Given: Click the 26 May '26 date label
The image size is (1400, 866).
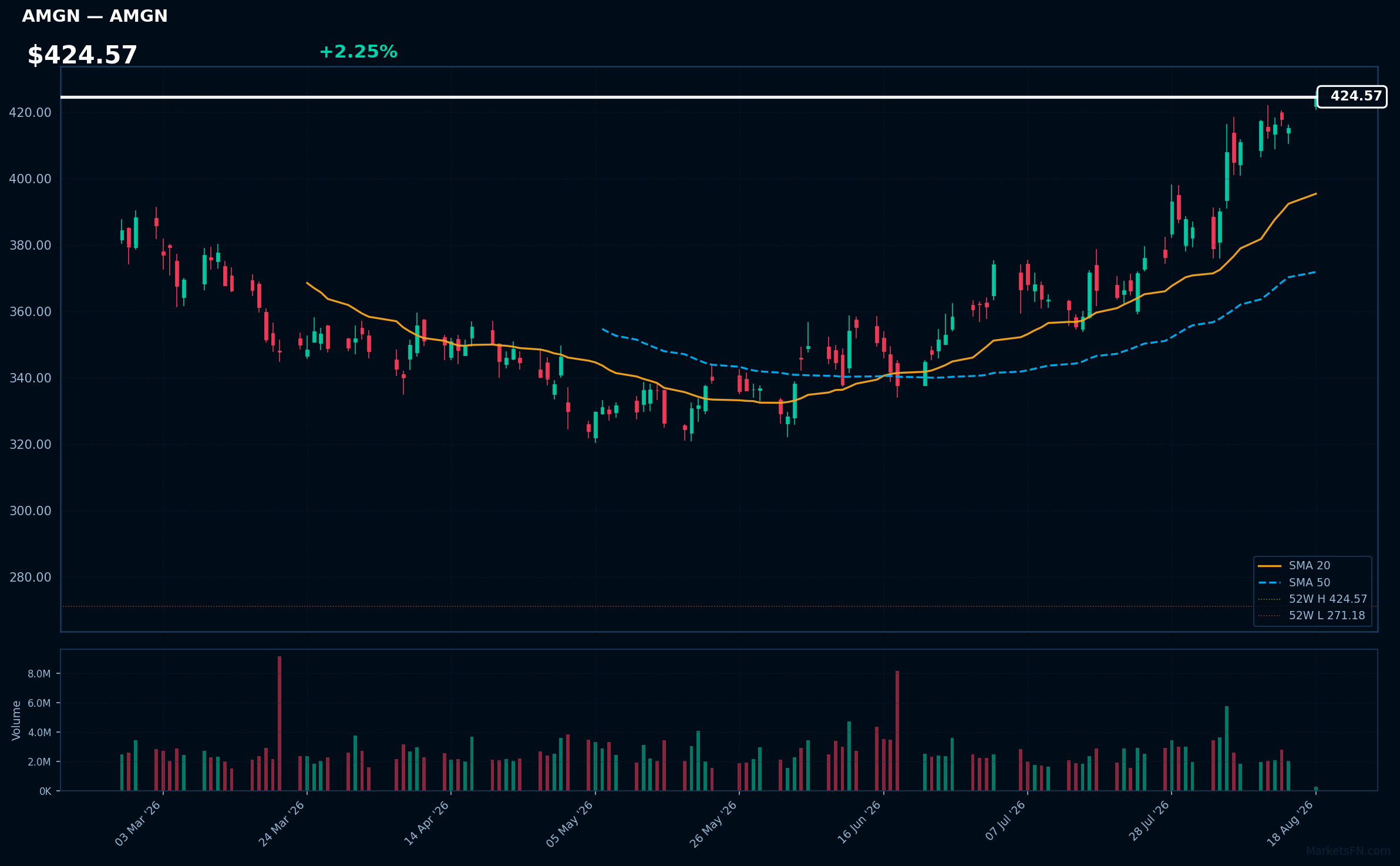Looking at the screenshot, I should tap(713, 824).
